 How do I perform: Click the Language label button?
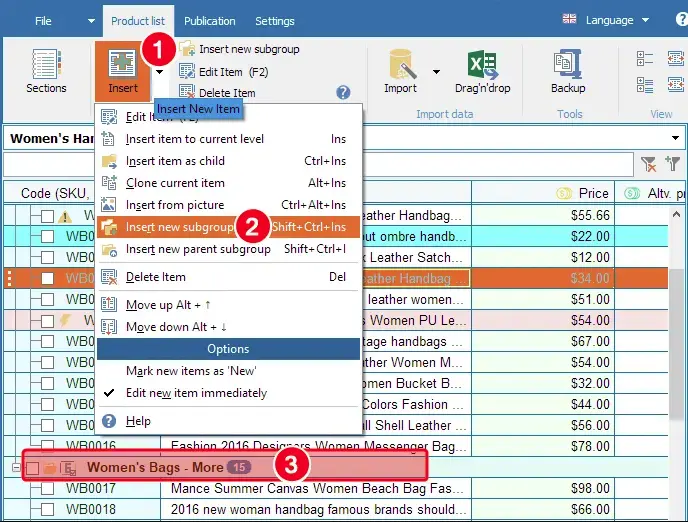click(609, 20)
